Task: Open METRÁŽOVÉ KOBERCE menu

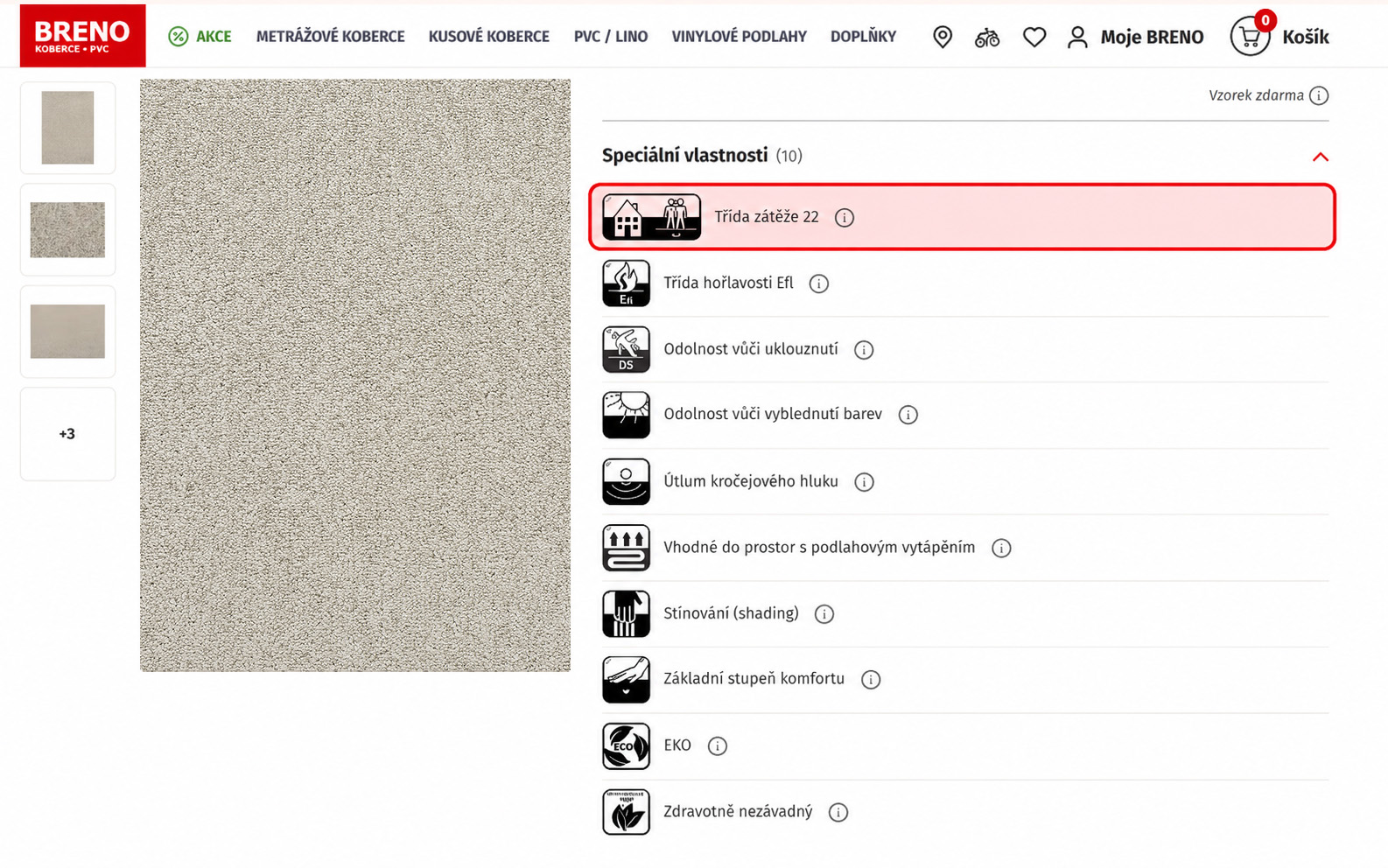Action: coord(330,37)
